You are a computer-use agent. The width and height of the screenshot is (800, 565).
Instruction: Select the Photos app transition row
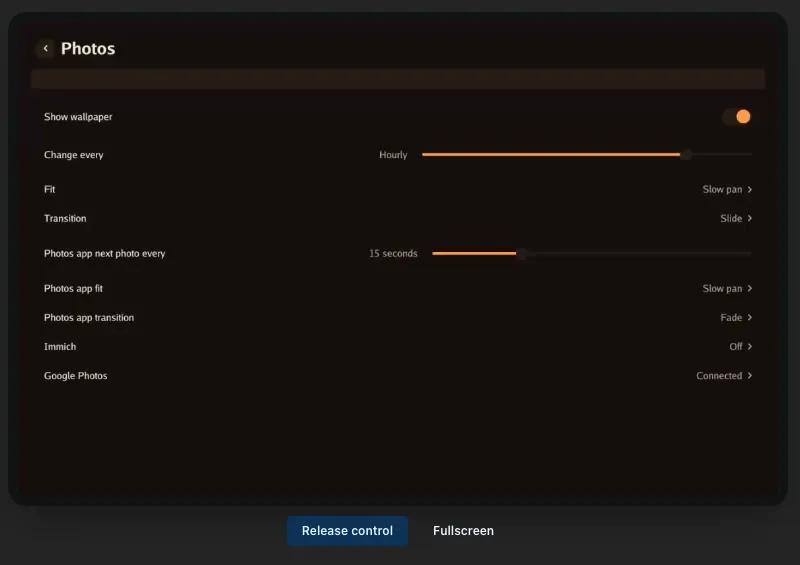click(398, 317)
